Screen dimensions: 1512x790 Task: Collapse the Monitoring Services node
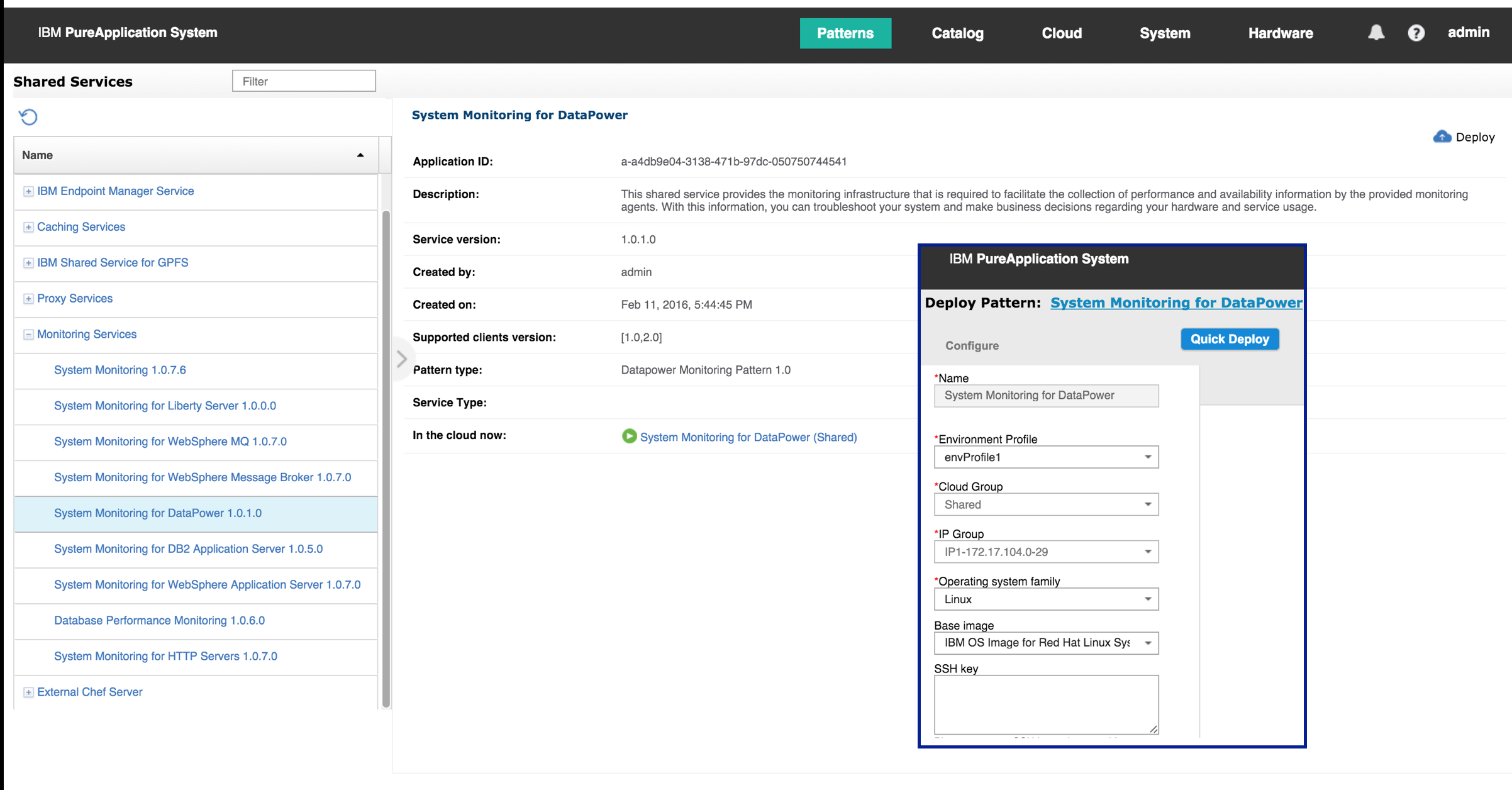pyautogui.click(x=28, y=335)
